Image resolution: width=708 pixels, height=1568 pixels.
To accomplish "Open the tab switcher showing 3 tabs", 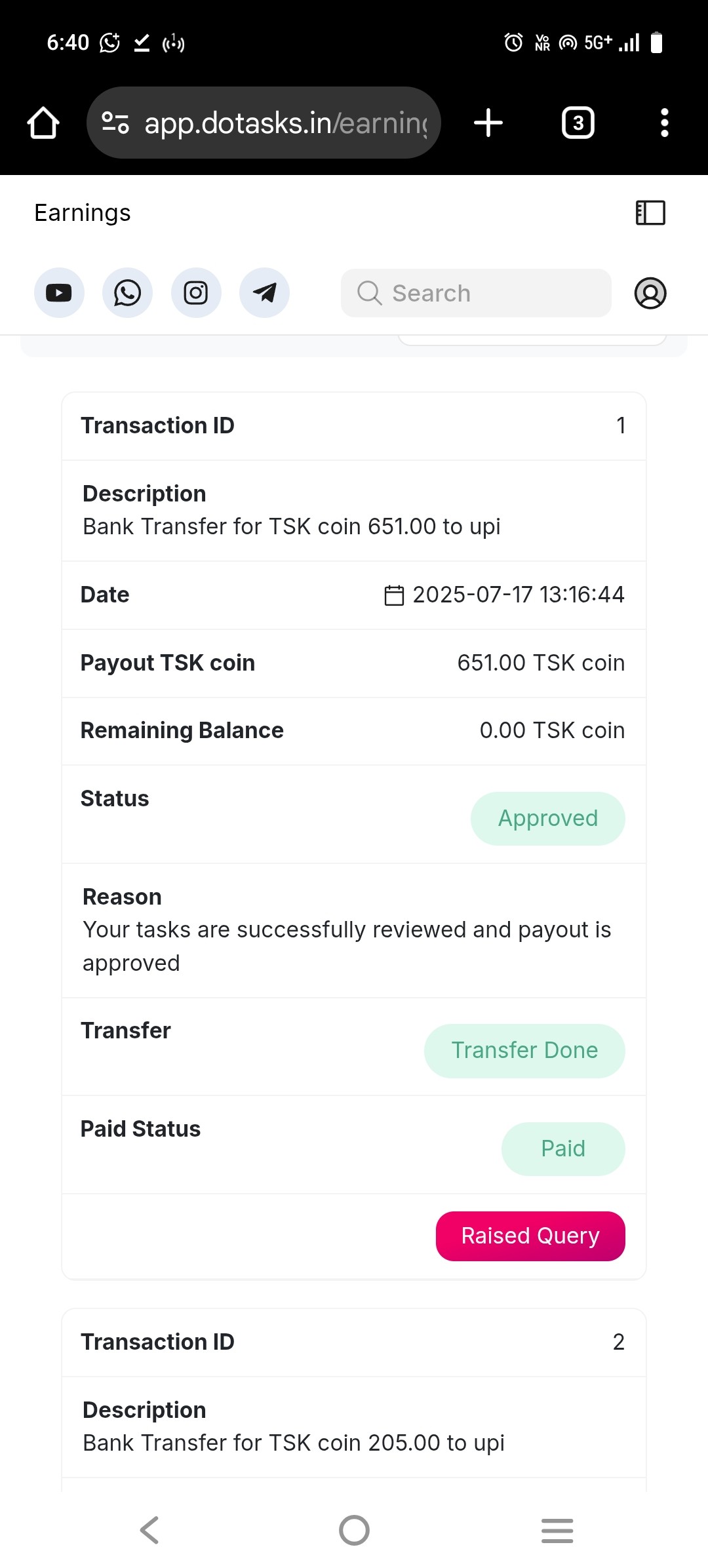I will tap(578, 123).
